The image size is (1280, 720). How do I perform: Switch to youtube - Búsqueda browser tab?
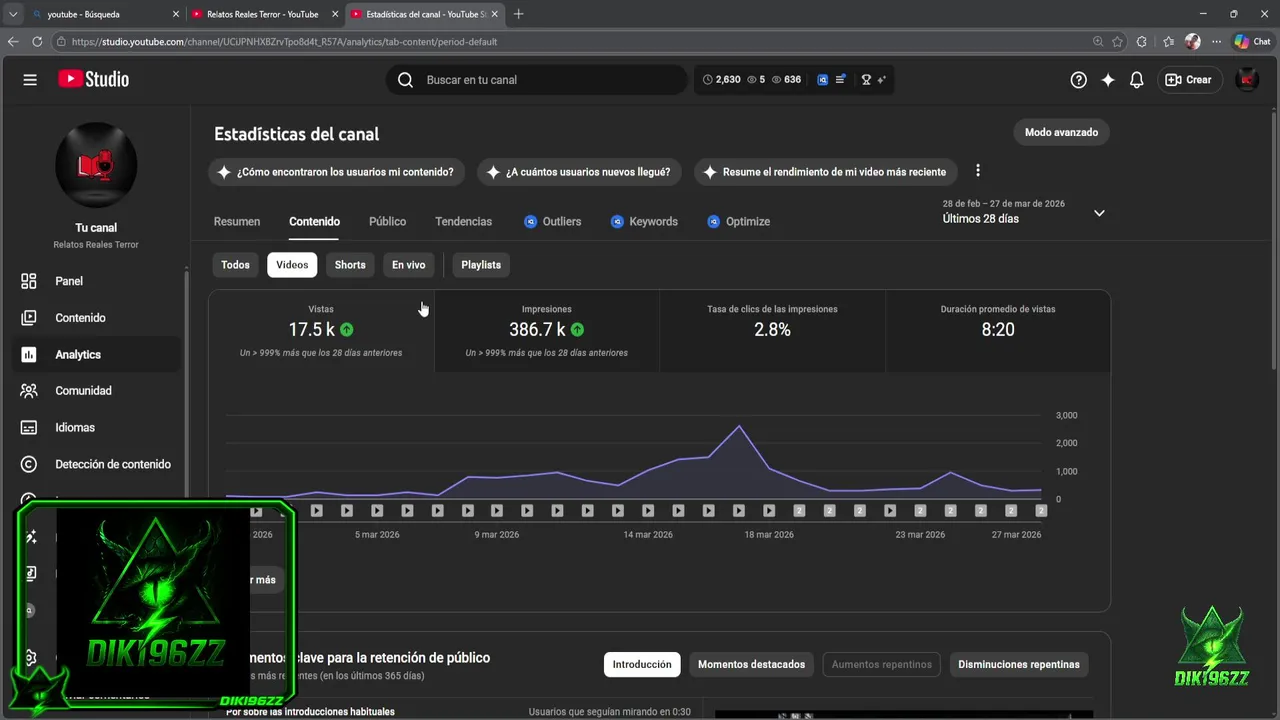(x=105, y=14)
